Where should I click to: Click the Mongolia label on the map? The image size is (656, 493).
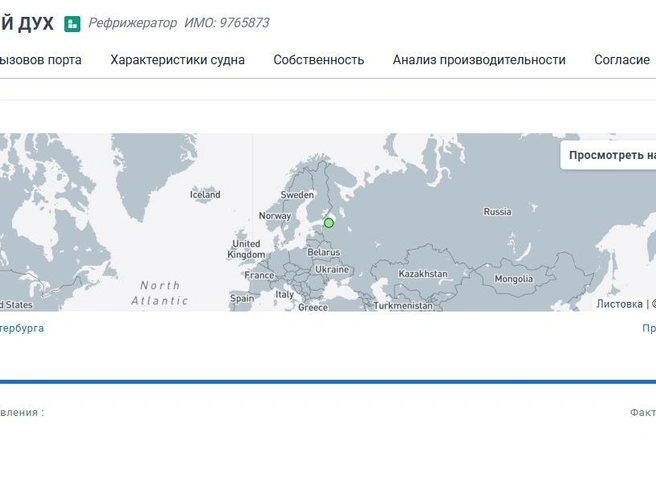click(514, 279)
